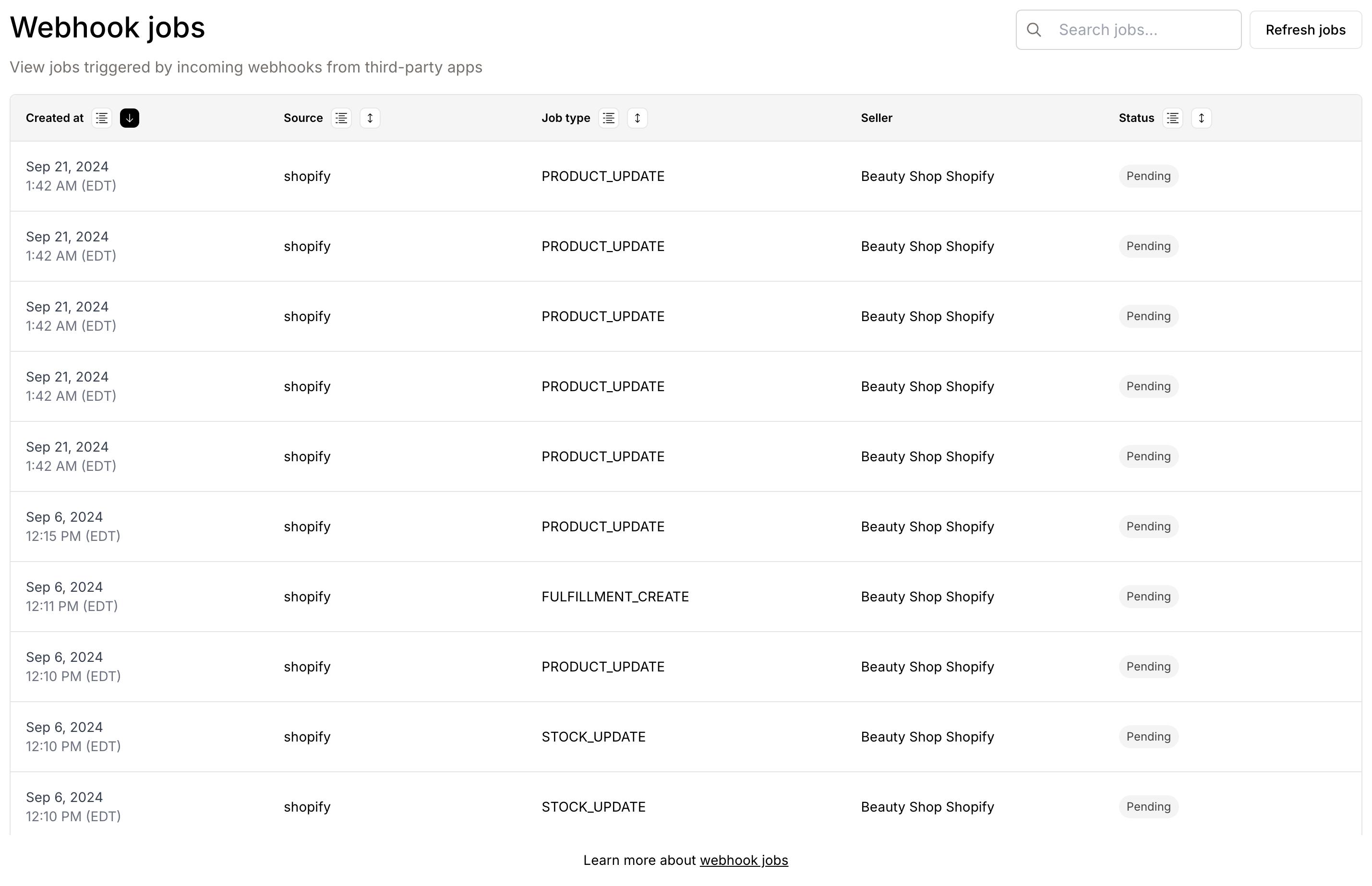Sort by Job type arrows
Screen dimensions: 1372x886
pos(638,118)
